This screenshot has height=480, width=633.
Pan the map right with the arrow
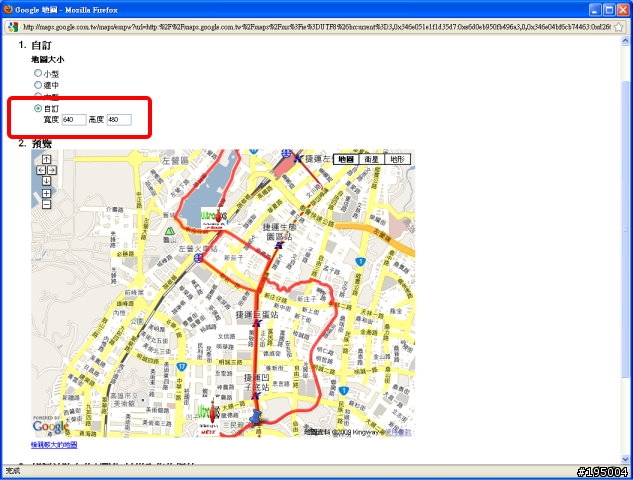pos(52,170)
